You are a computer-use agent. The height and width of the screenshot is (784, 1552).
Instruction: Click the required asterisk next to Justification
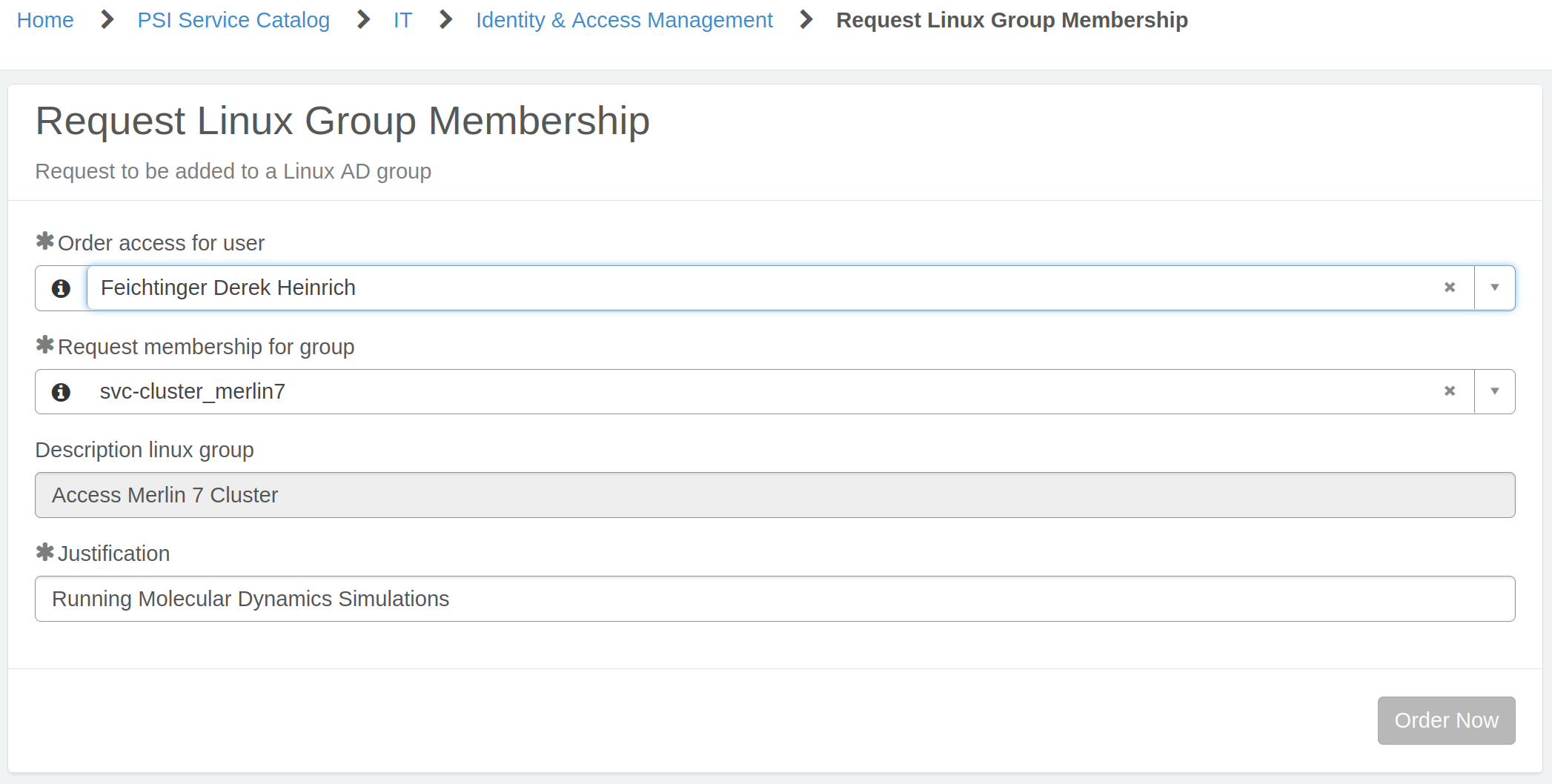tap(44, 551)
